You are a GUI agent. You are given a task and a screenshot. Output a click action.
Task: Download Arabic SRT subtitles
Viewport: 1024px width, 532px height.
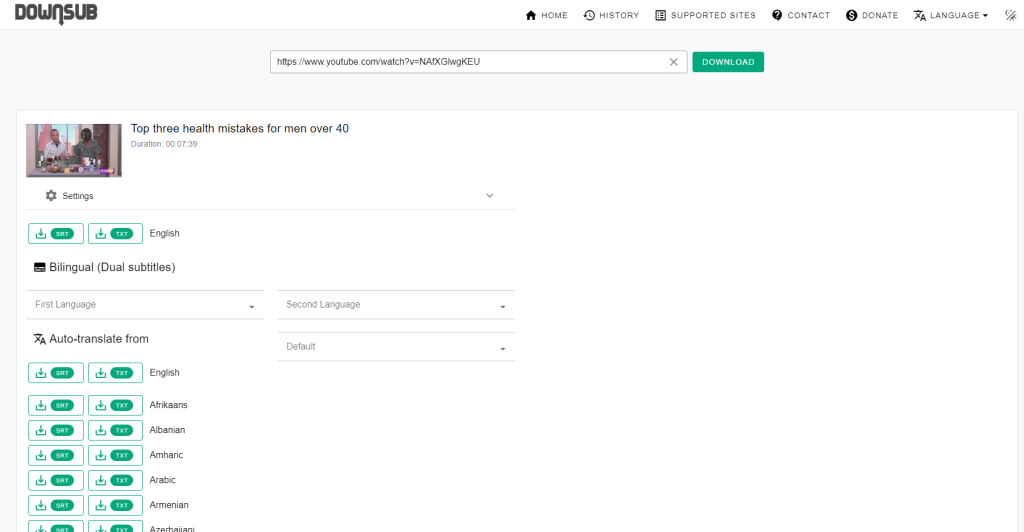coord(56,480)
